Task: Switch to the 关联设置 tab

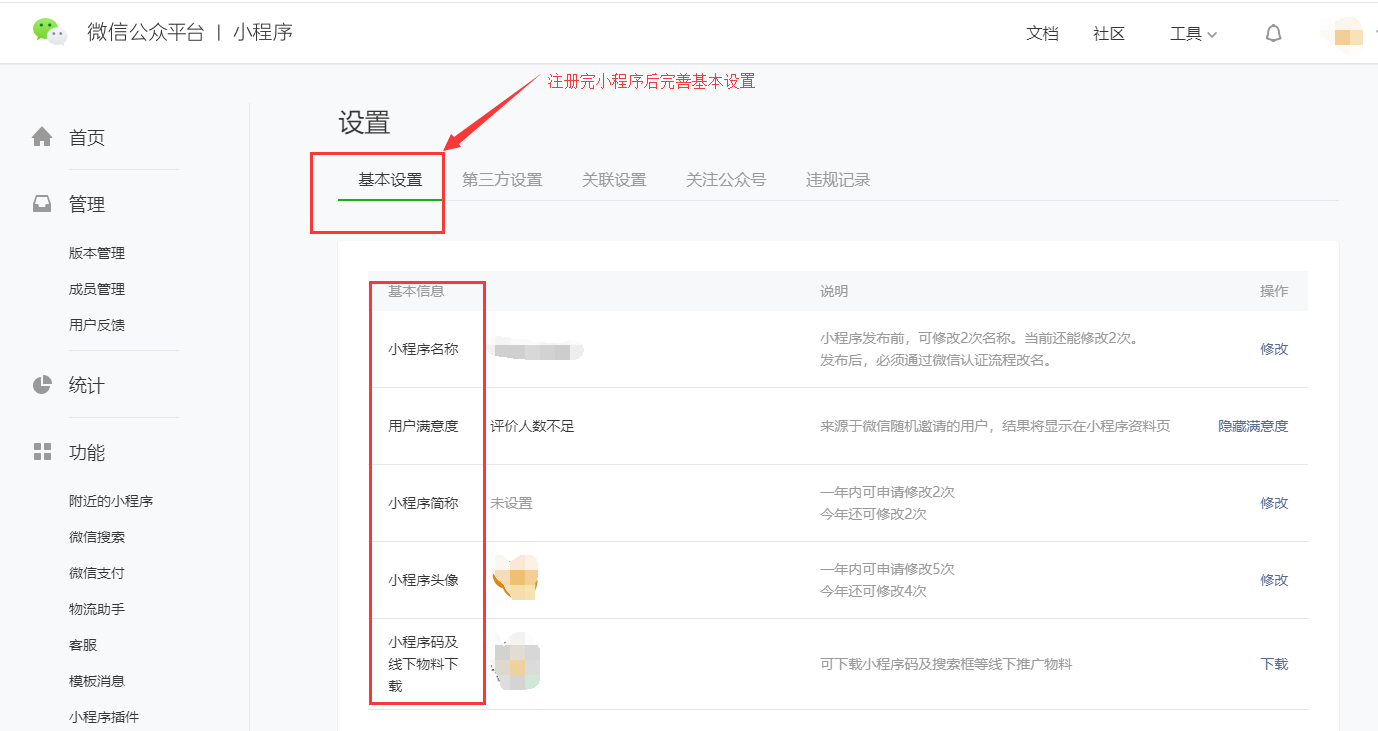Action: 613,179
